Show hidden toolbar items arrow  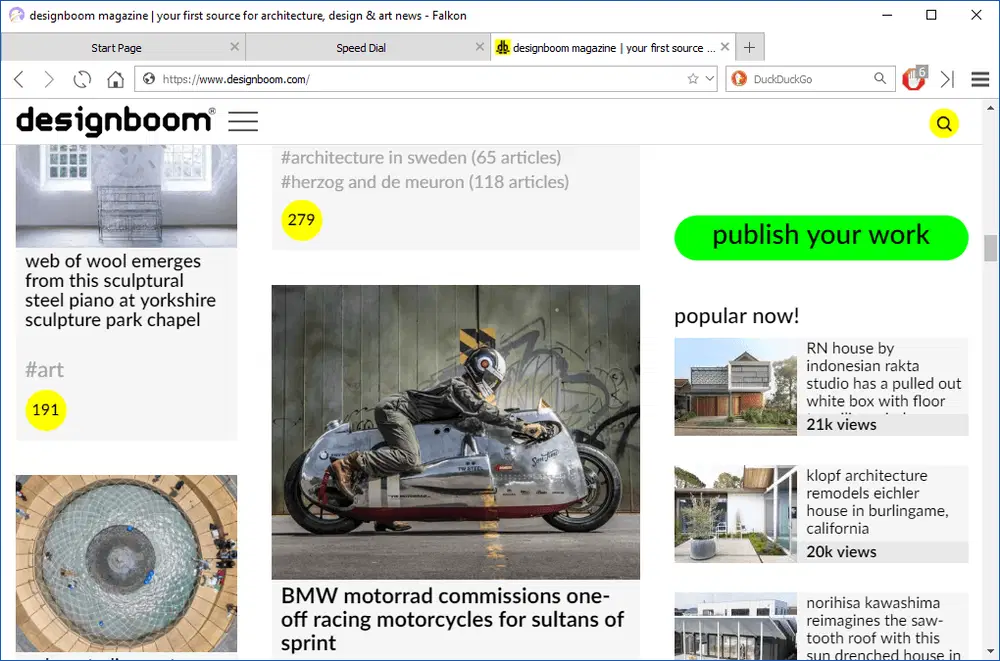pyautogui.click(x=947, y=79)
